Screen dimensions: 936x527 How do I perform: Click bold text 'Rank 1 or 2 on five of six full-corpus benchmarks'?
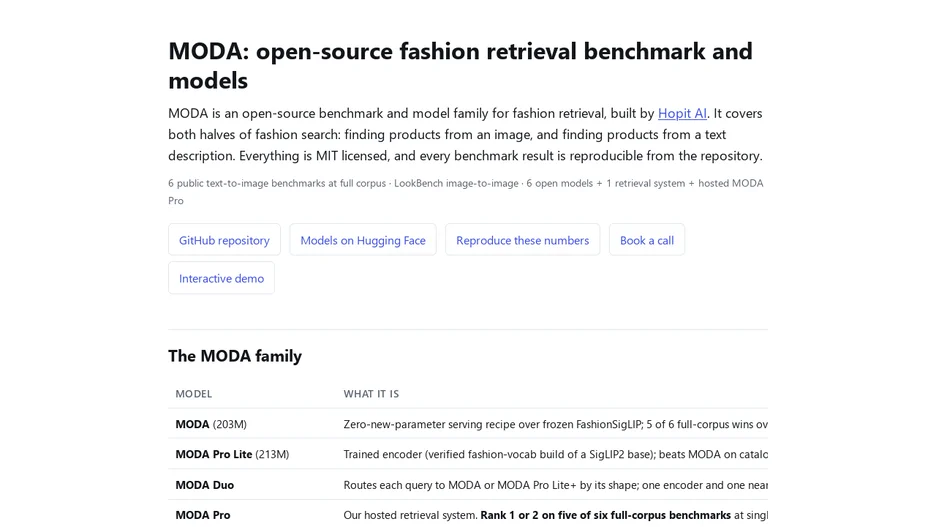605,514
